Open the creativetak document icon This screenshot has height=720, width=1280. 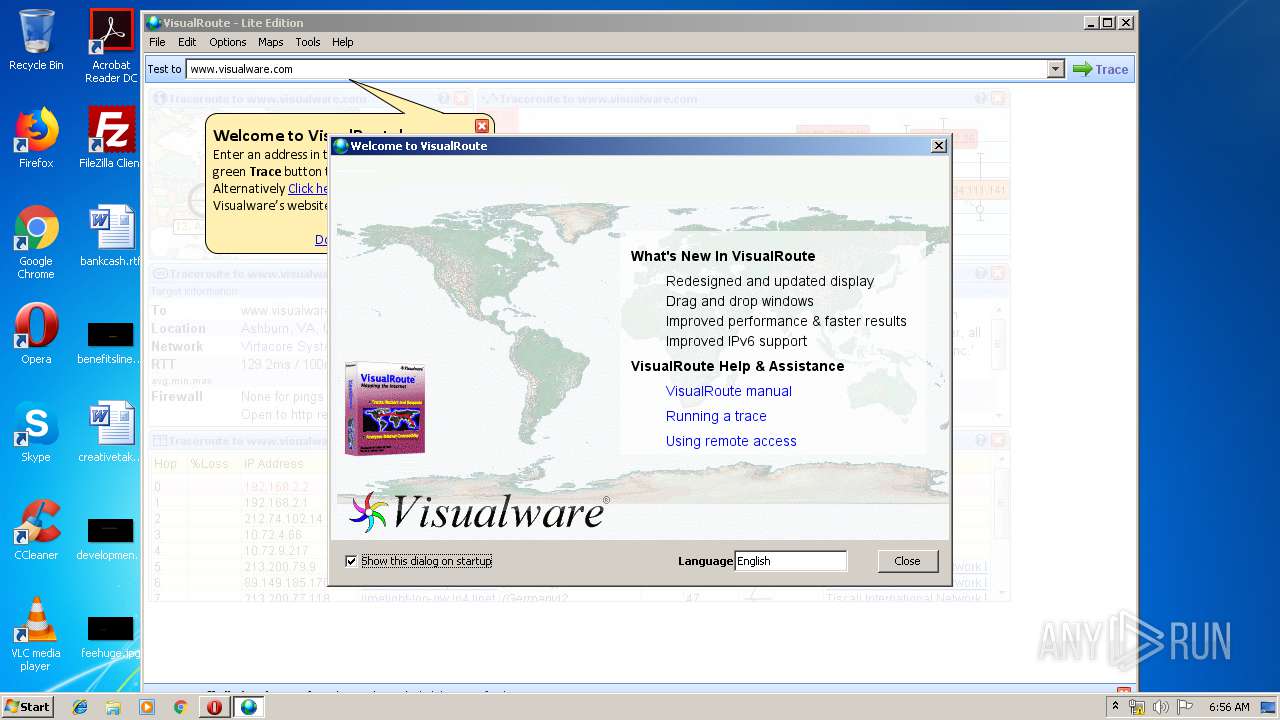tap(111, 432)
